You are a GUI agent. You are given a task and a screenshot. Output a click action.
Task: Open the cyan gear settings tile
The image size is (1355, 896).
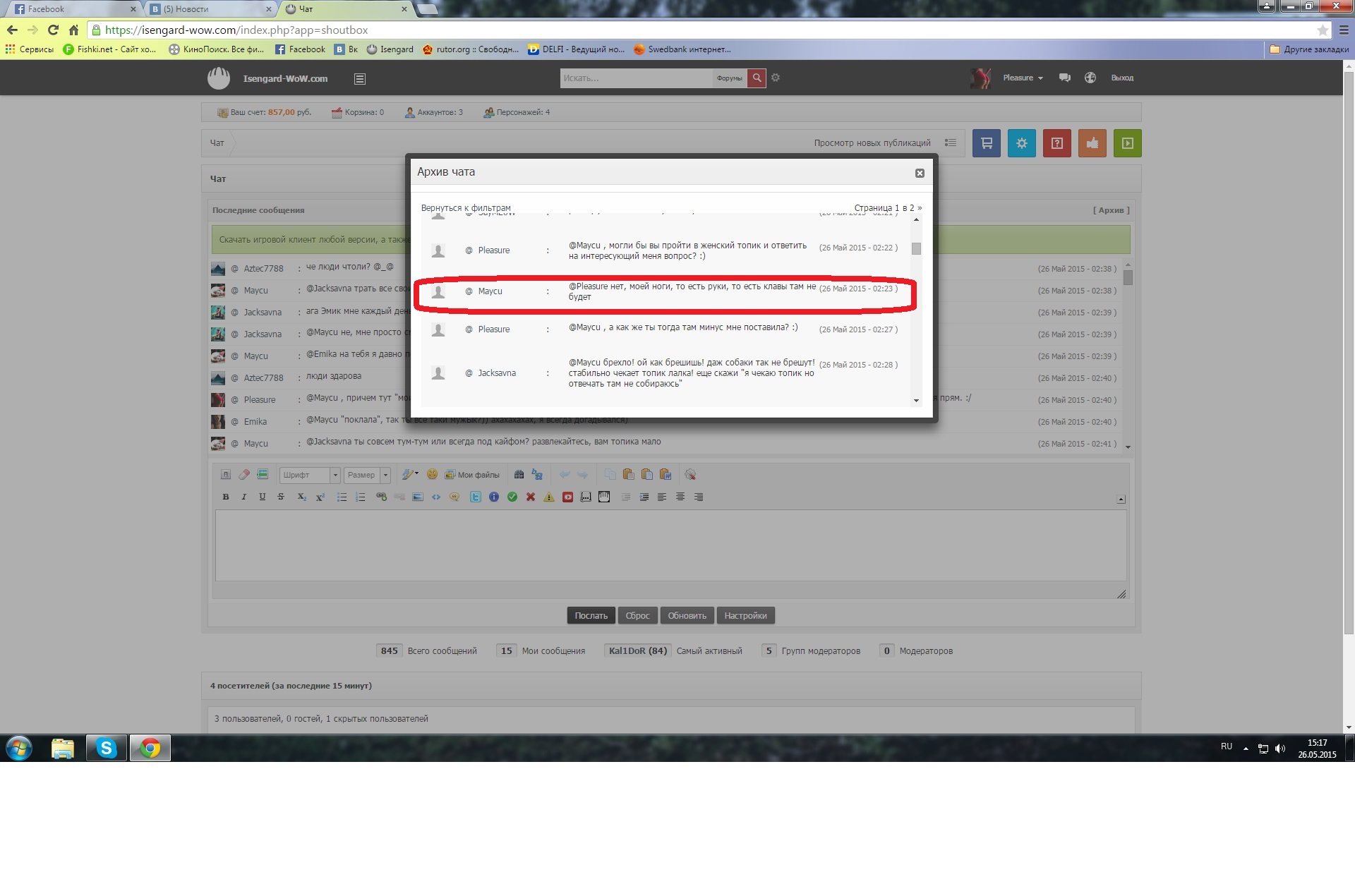[x=1022, y=143]
